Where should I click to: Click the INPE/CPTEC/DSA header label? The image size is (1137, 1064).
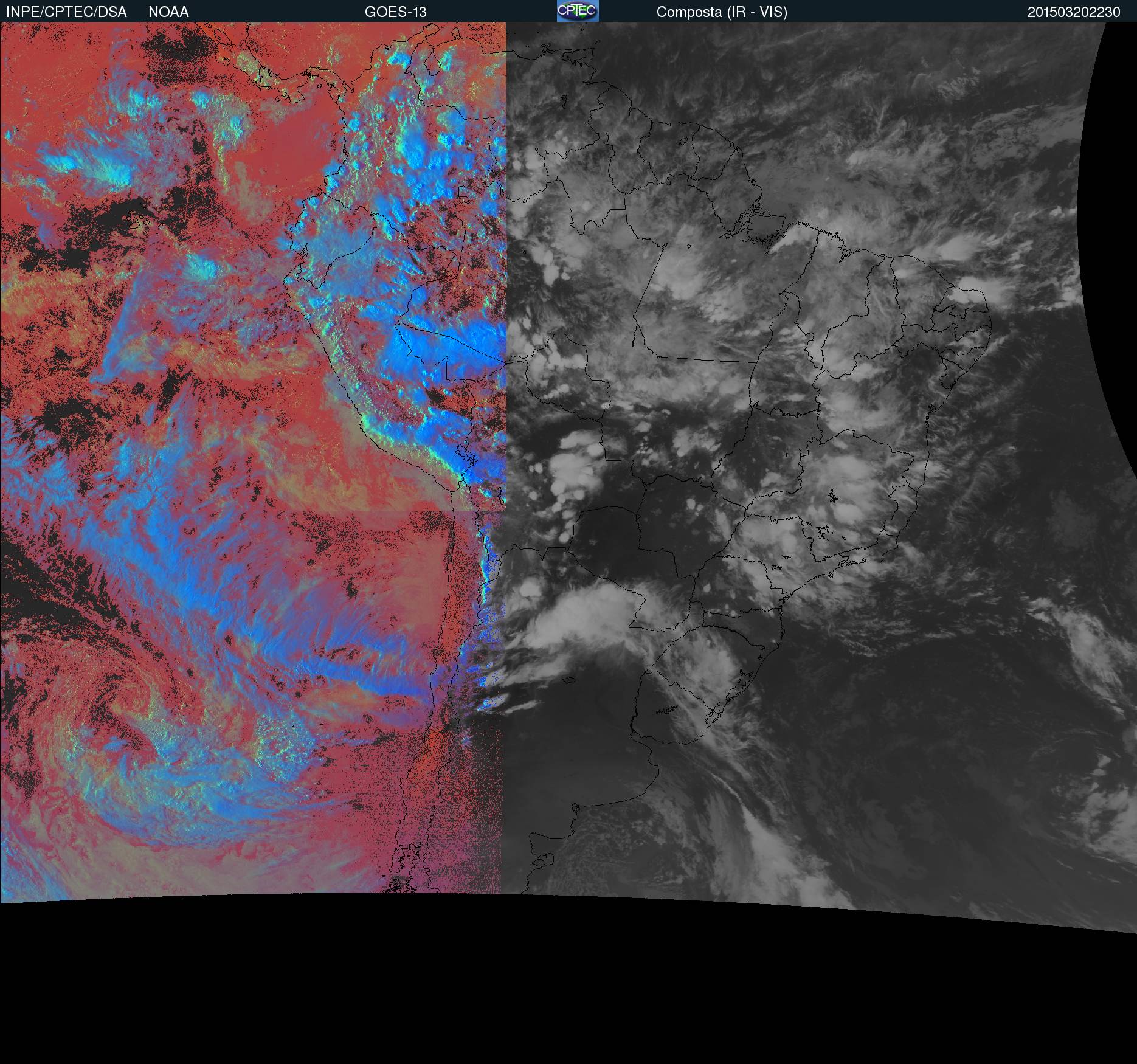coord(66,12)
